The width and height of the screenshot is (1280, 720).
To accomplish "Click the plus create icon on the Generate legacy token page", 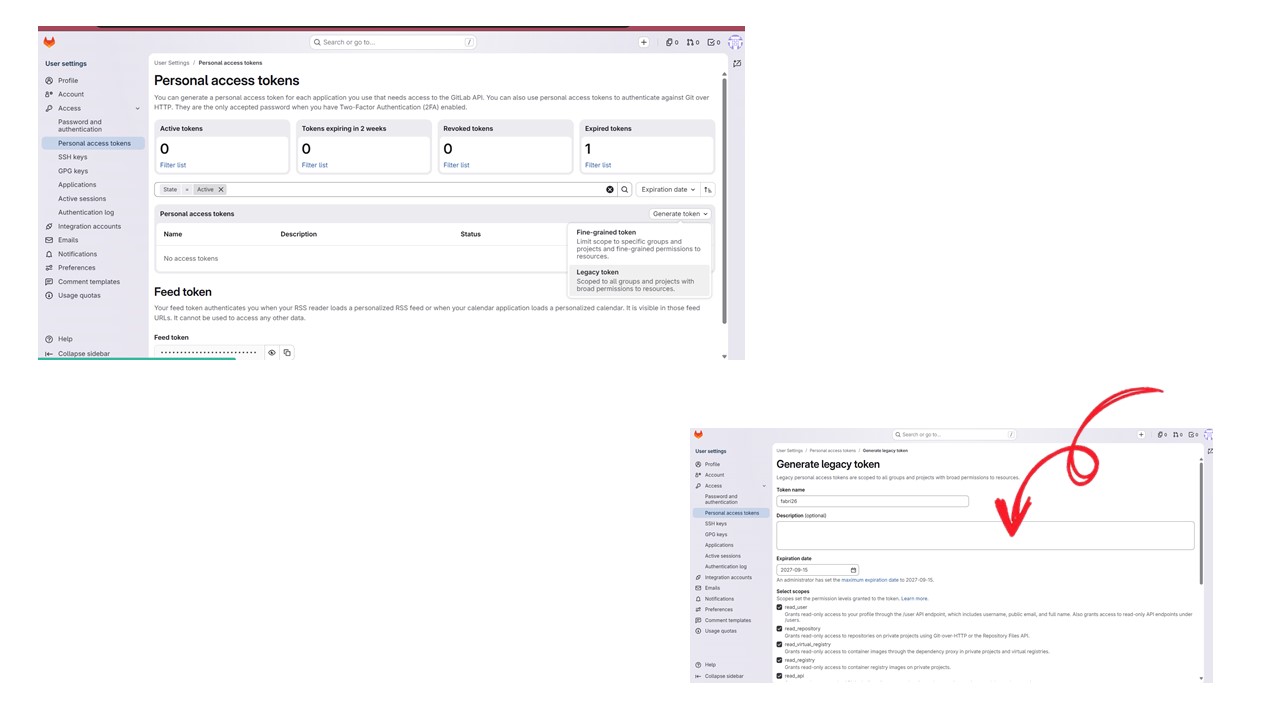I will [1141, 435].
